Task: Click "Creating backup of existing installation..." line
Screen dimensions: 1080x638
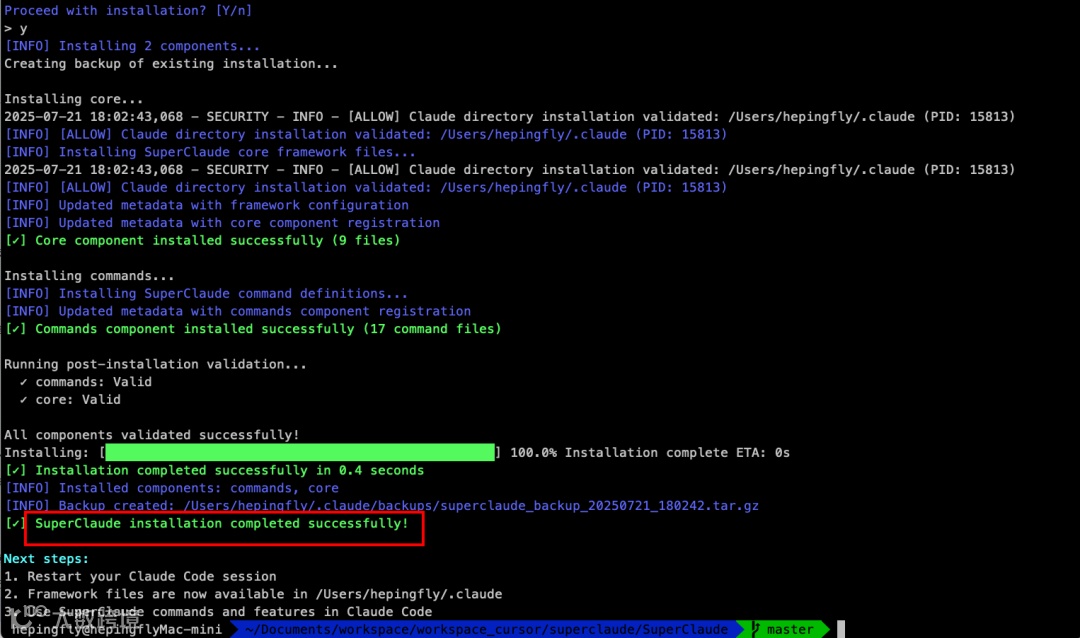Action: 171,63
